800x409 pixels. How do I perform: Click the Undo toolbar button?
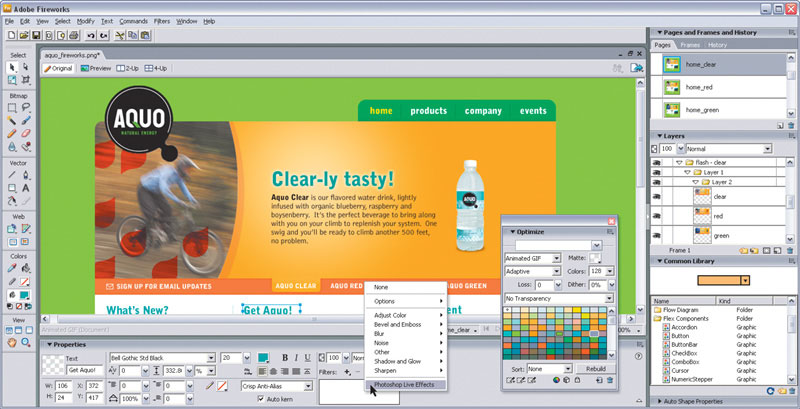pyautogui.click(x=91, y=35)
